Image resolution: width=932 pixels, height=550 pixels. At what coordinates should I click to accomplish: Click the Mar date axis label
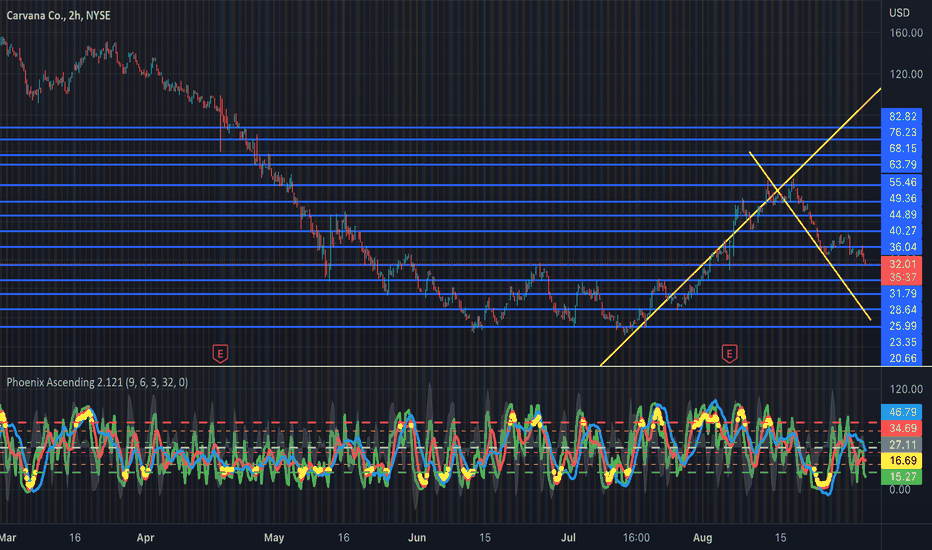pyautogui.click(x=8, y=538)
